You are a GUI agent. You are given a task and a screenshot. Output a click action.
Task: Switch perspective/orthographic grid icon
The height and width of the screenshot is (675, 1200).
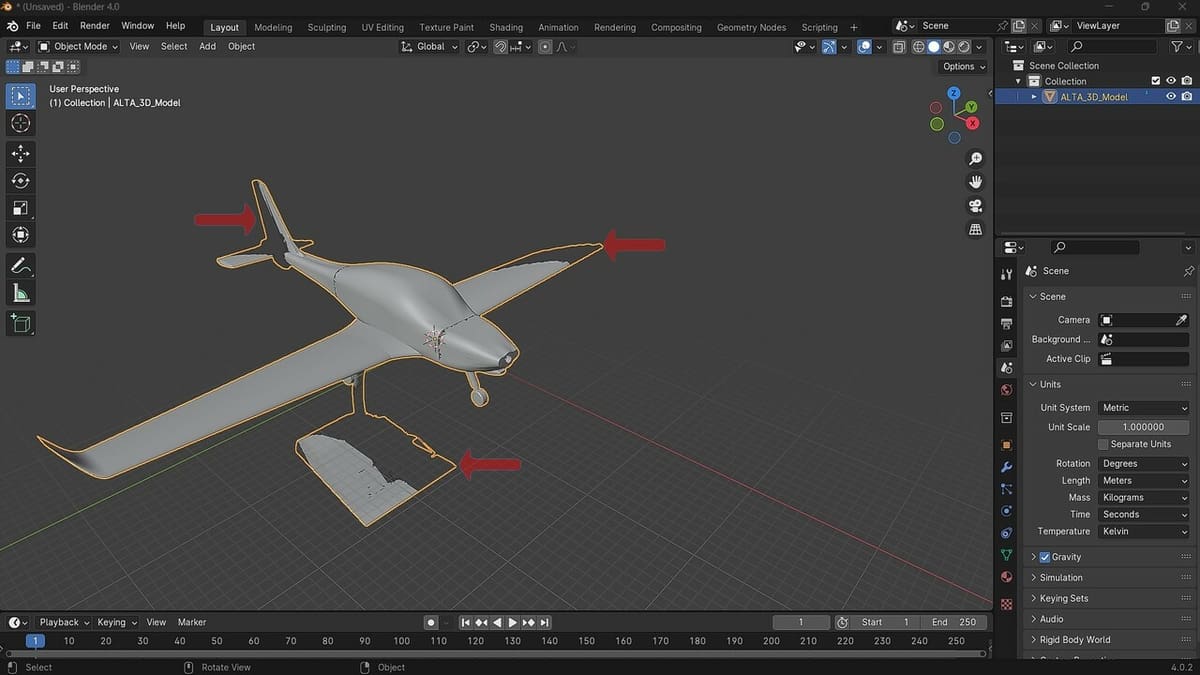pos(976,230)
